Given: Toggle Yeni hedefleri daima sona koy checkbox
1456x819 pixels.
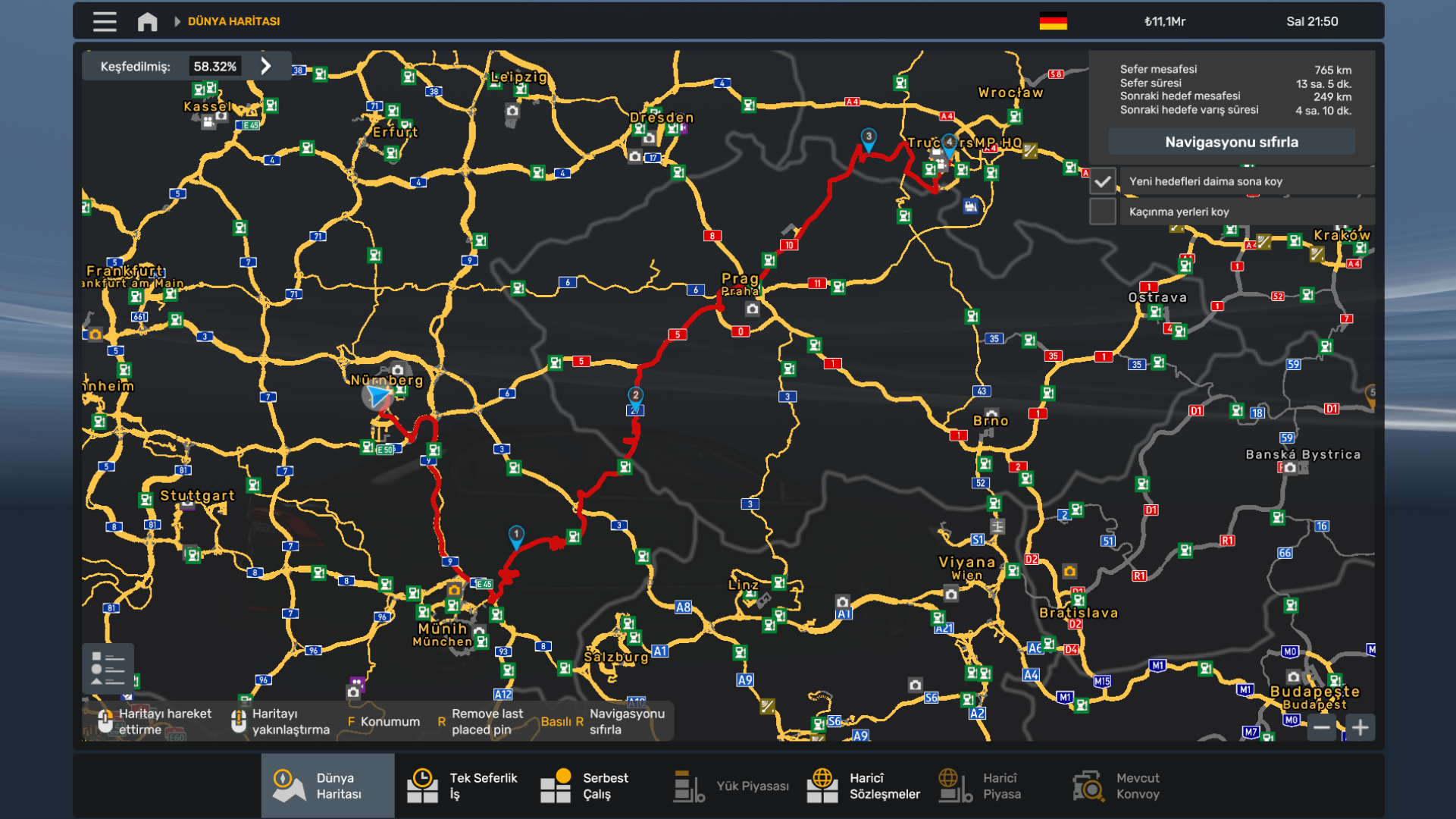Looking at the screenshot, I should (x=1103, y=181).
